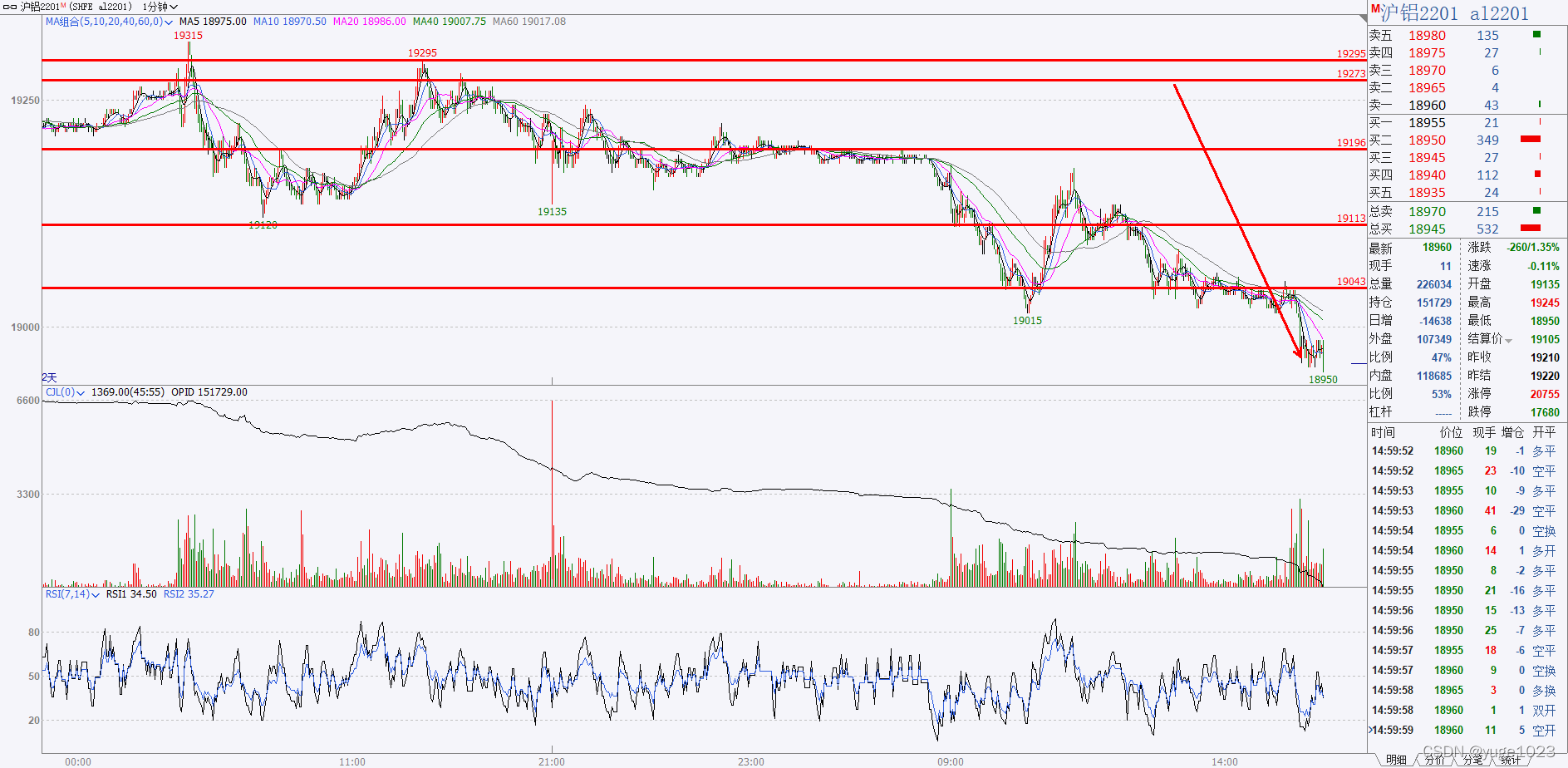Click the 19196 horizontal price line label
Image resolution: width=1568 pixels, height=768 pixels.
(x=1351, y=143)
